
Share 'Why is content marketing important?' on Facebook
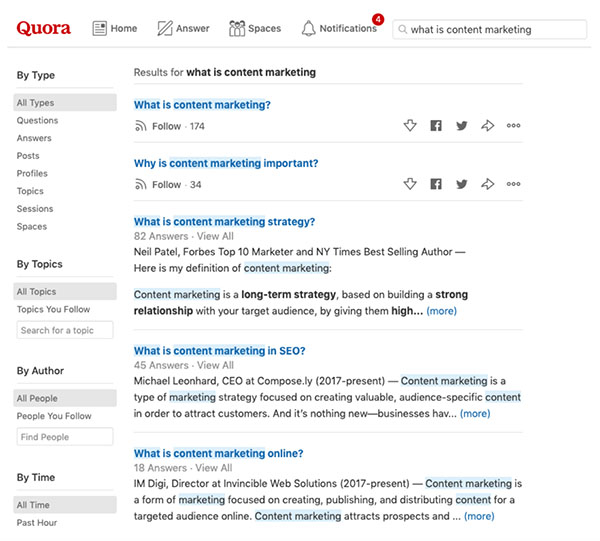tap(436, 184)
